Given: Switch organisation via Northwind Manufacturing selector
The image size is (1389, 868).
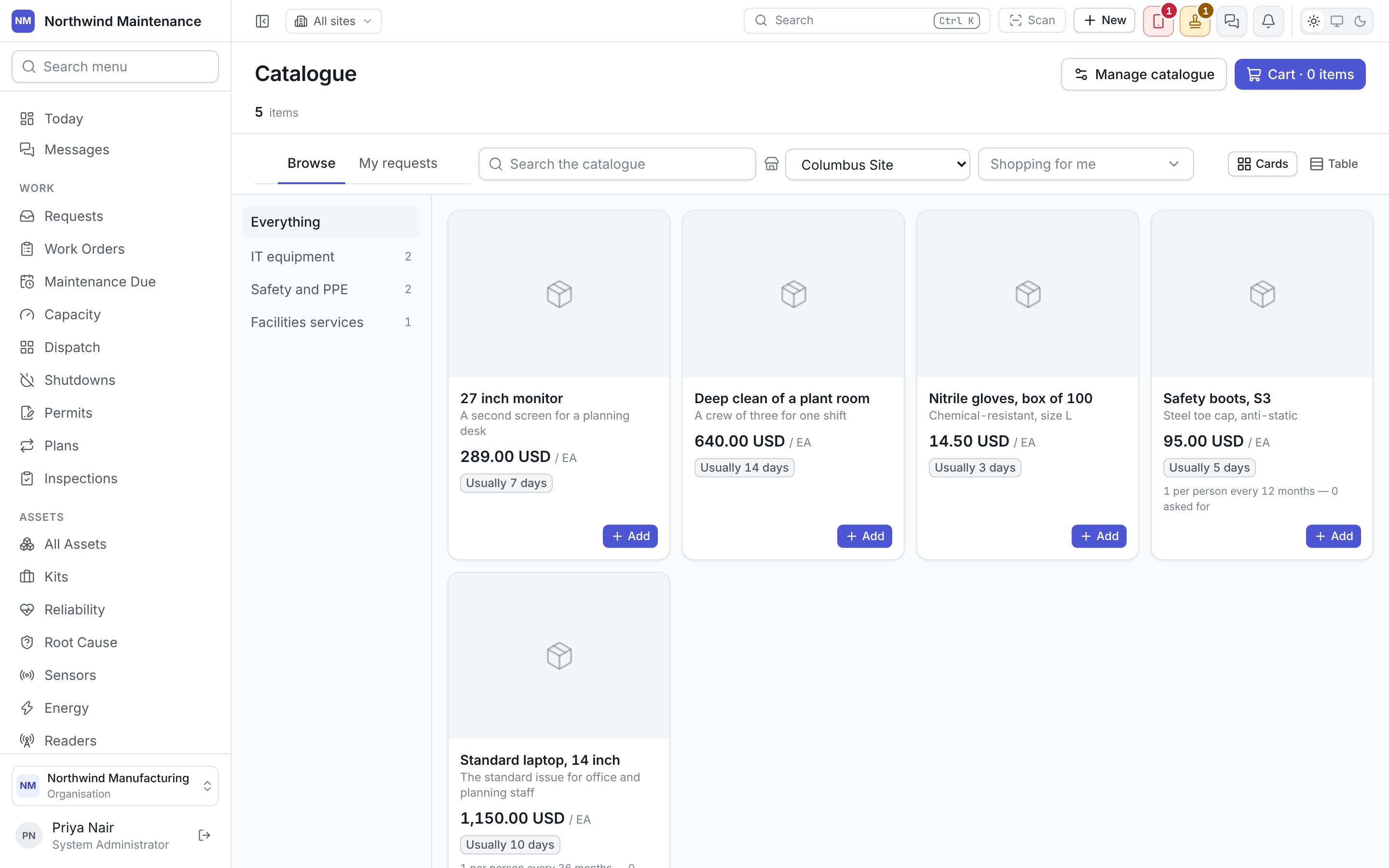Looking at the screenshot, I should [115, 786].
